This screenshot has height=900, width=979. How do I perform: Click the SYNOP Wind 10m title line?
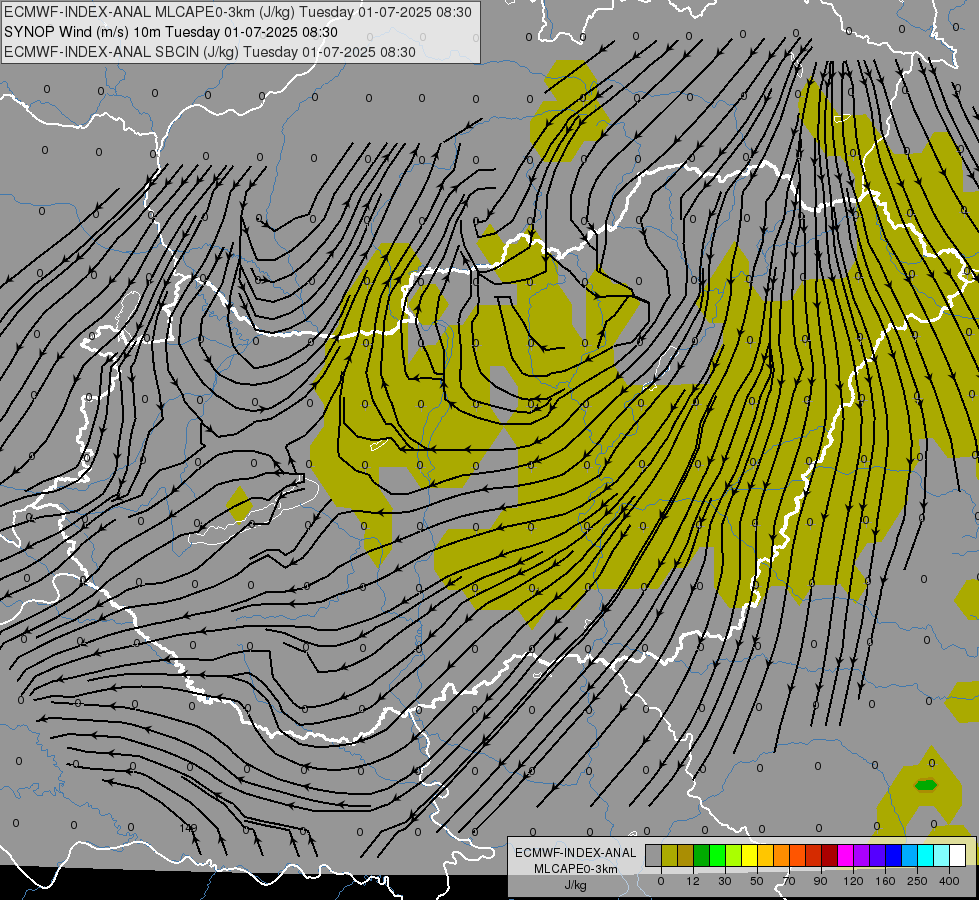pyautogui.click(x=171, y=32)
